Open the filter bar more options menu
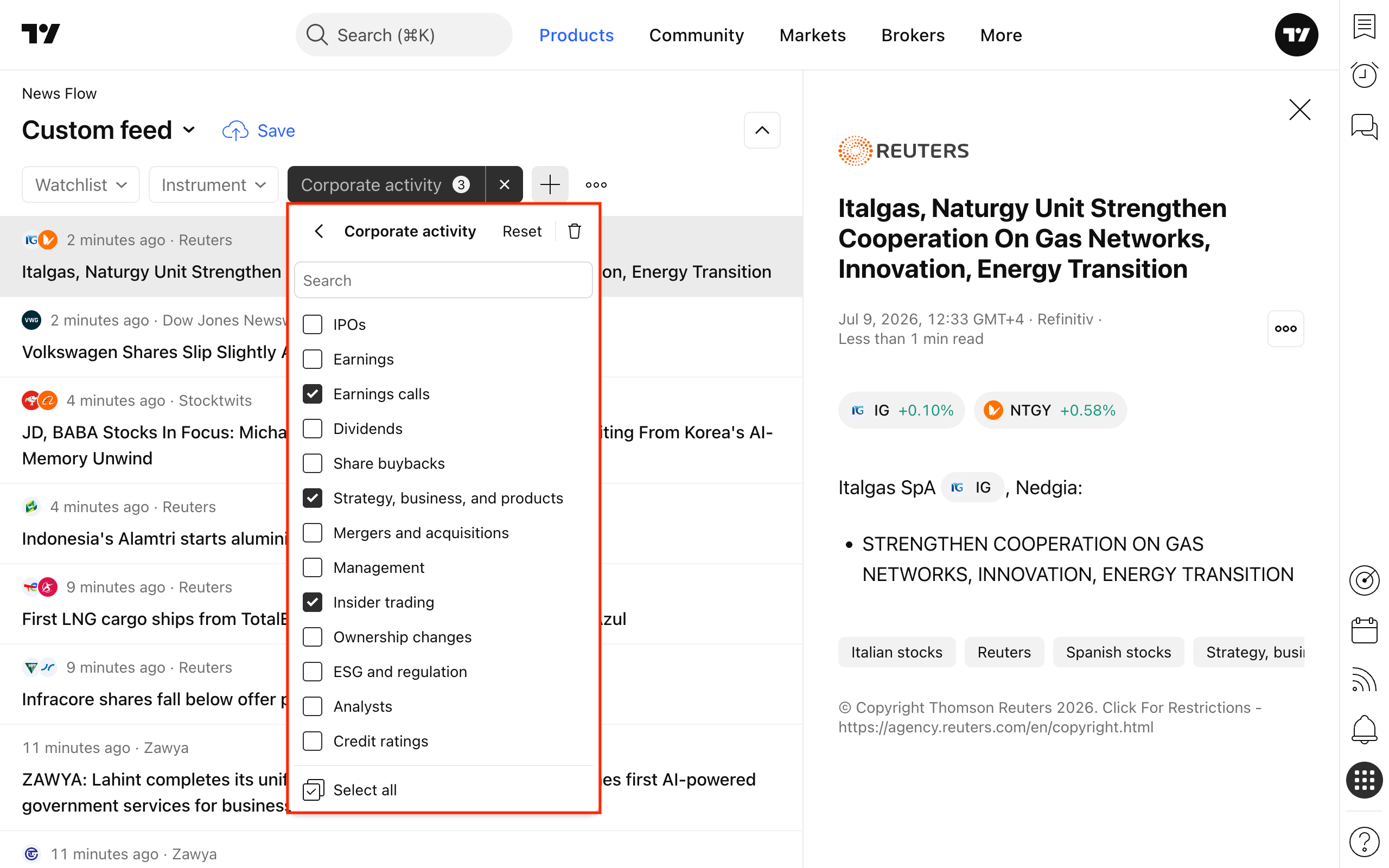 tap(596, 184)
